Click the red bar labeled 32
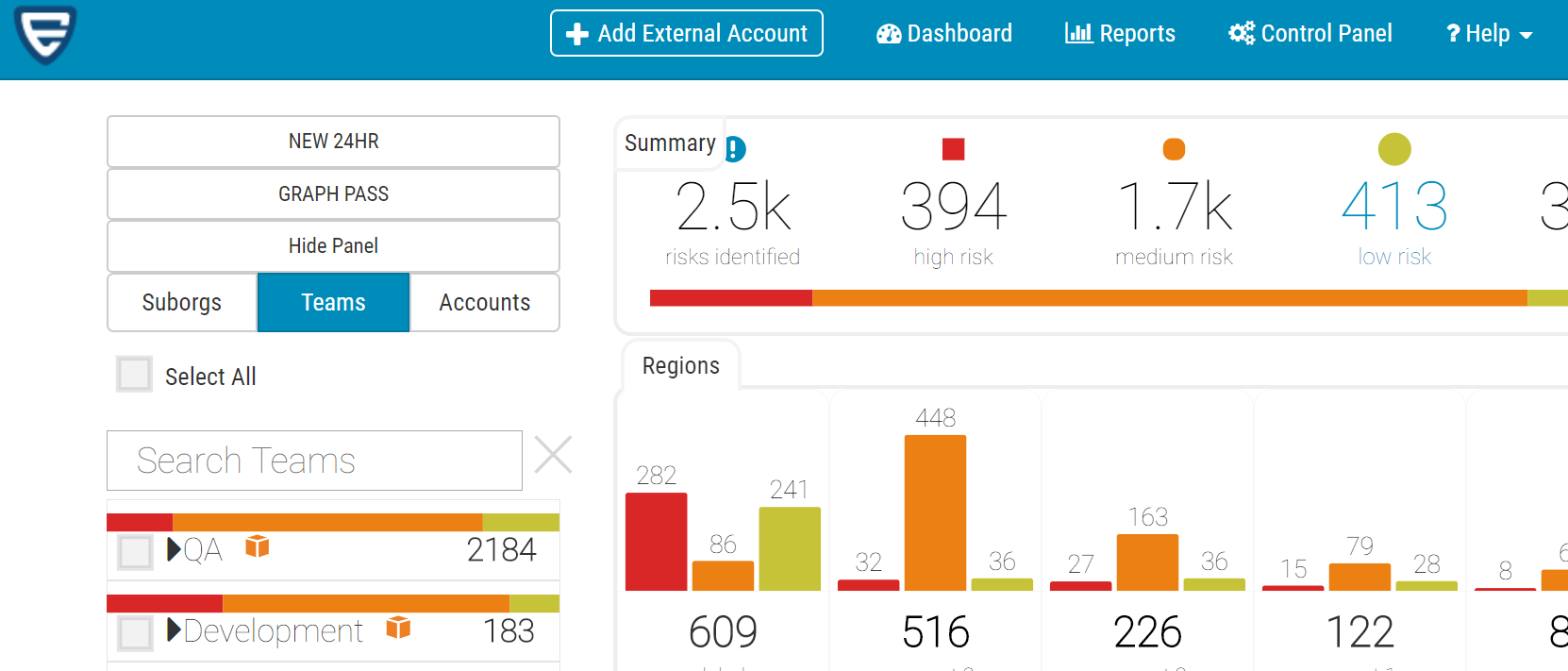Screen dimensions: 1568x671 click(869, 585)
